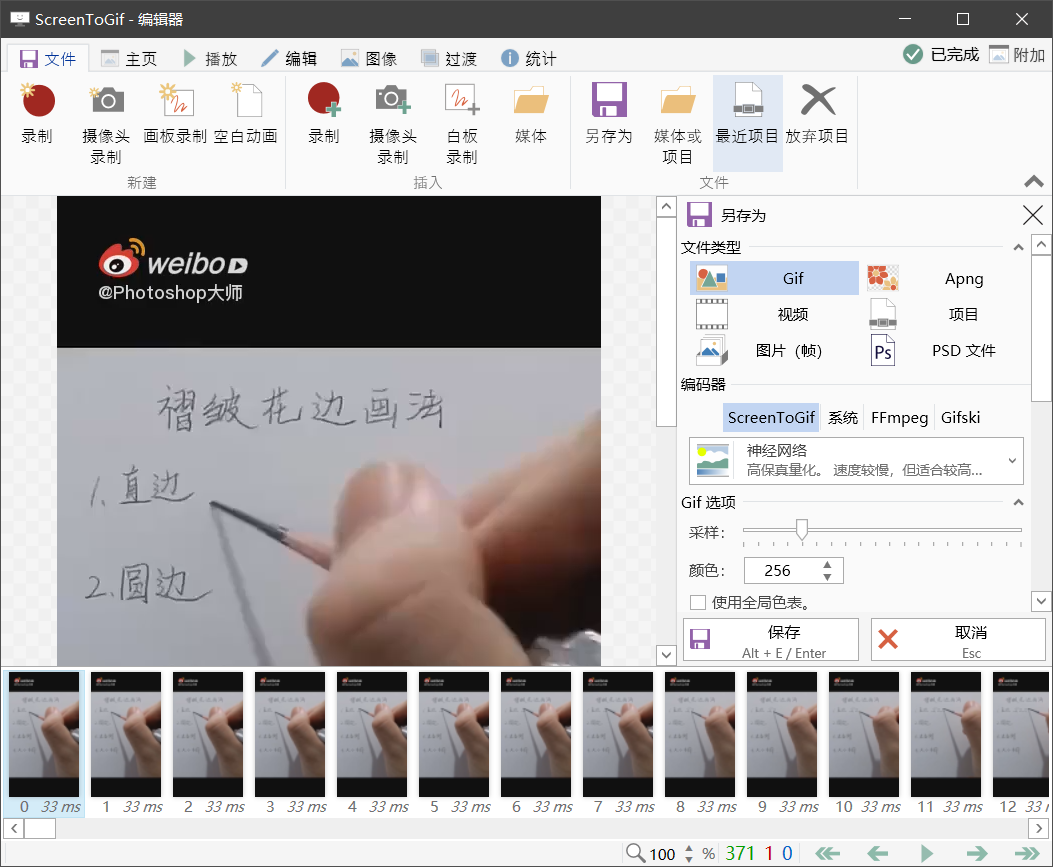Click 放弃项目 discard project
Screen dimensions: 1053x867
(x=817, y=114)
